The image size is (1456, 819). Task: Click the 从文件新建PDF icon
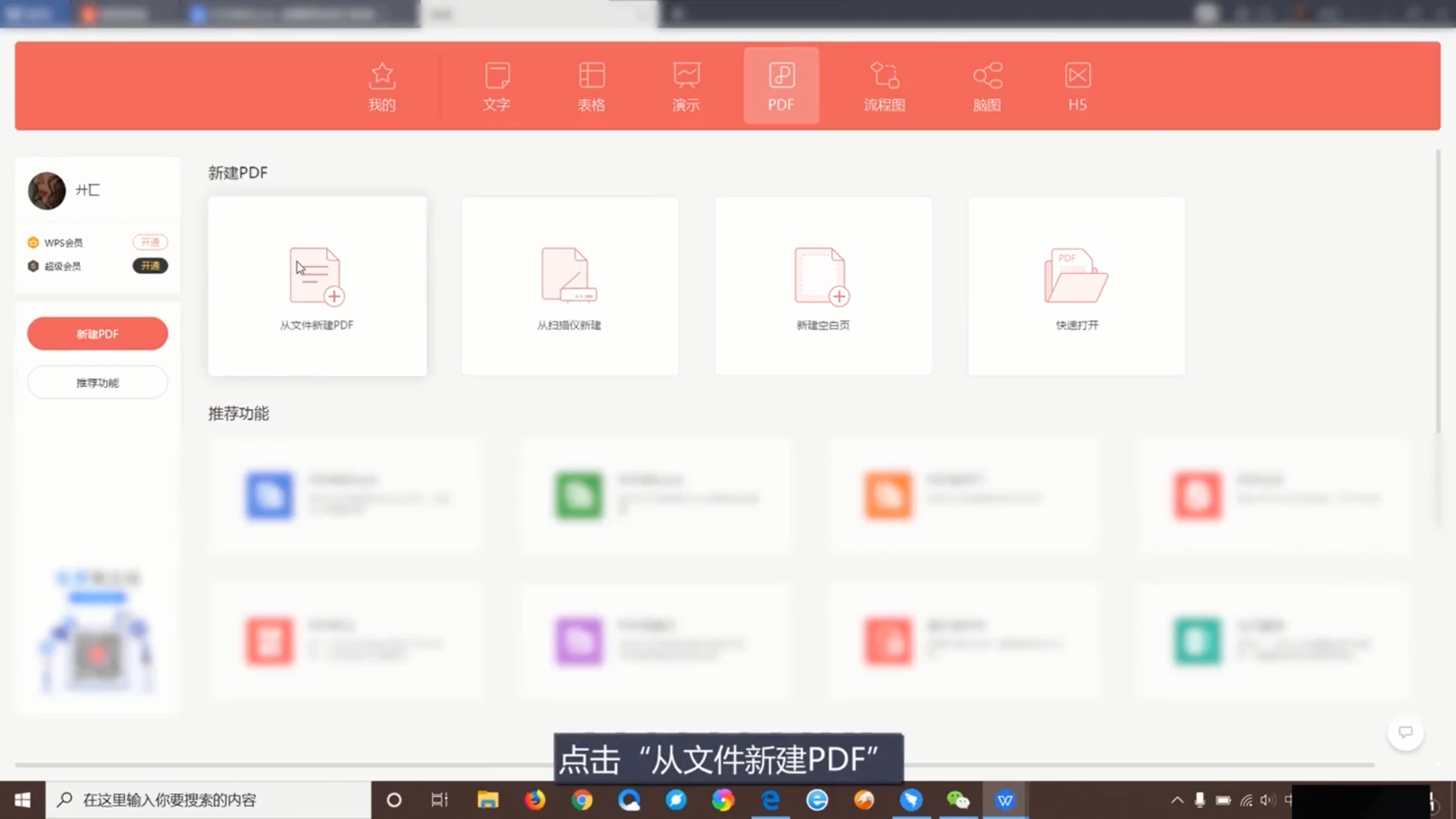(x=316, y=276)
